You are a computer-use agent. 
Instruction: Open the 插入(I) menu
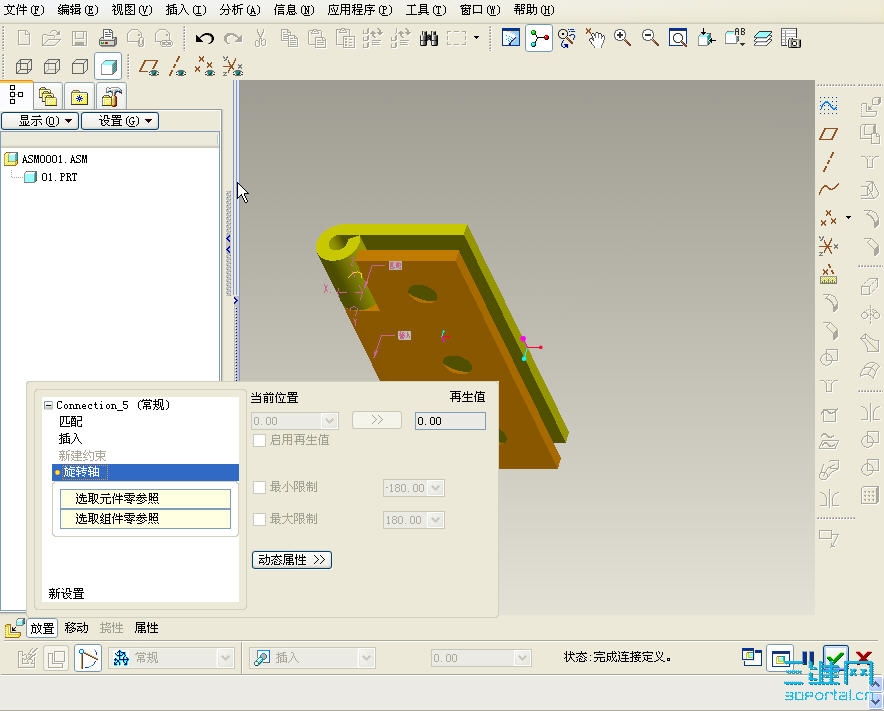click(x=185, y=10)
